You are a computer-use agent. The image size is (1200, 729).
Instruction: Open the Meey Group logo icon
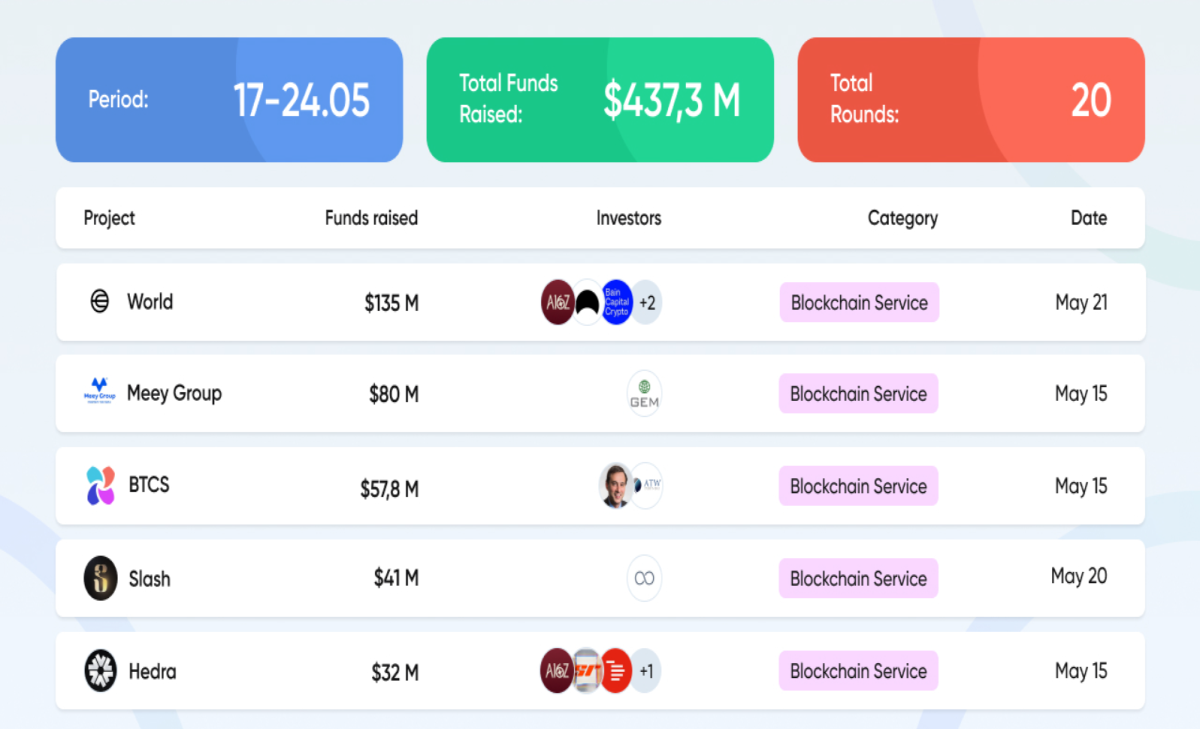(x=100, y=390)
